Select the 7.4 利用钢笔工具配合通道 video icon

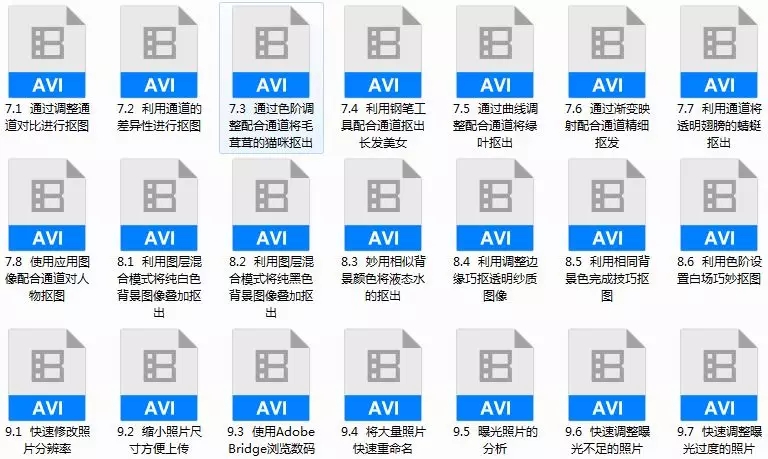coord(383,52)
